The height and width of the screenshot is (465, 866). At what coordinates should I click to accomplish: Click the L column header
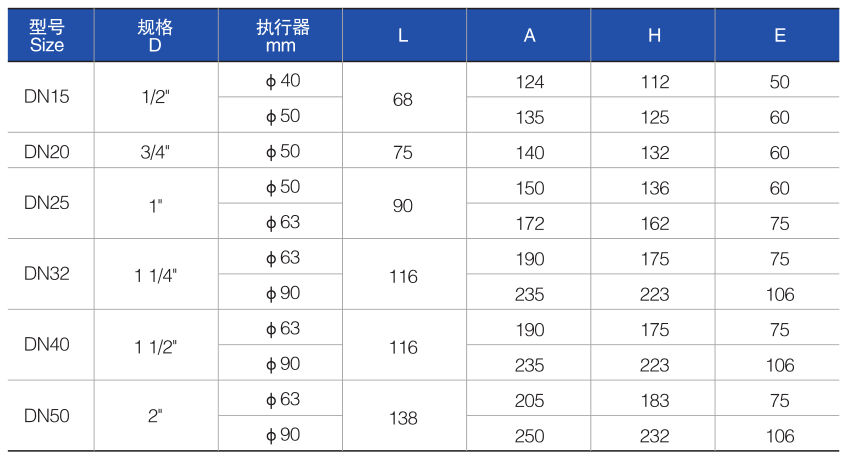click(404, 35)
